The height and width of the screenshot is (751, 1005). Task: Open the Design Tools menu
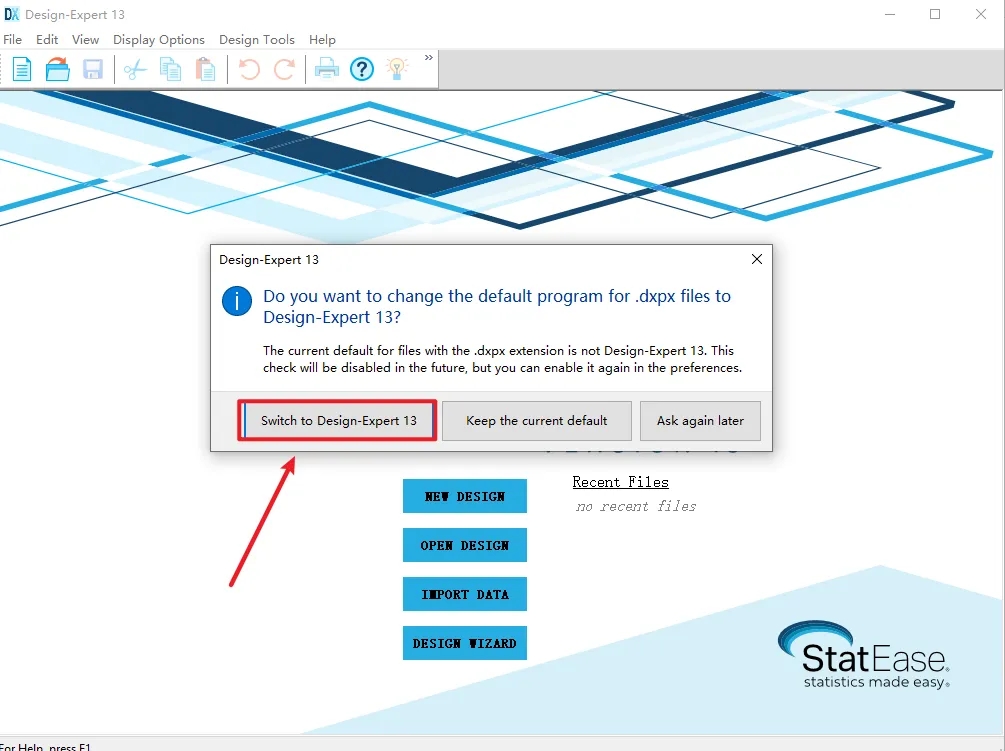pyautogui.click(x=257, y=40)
